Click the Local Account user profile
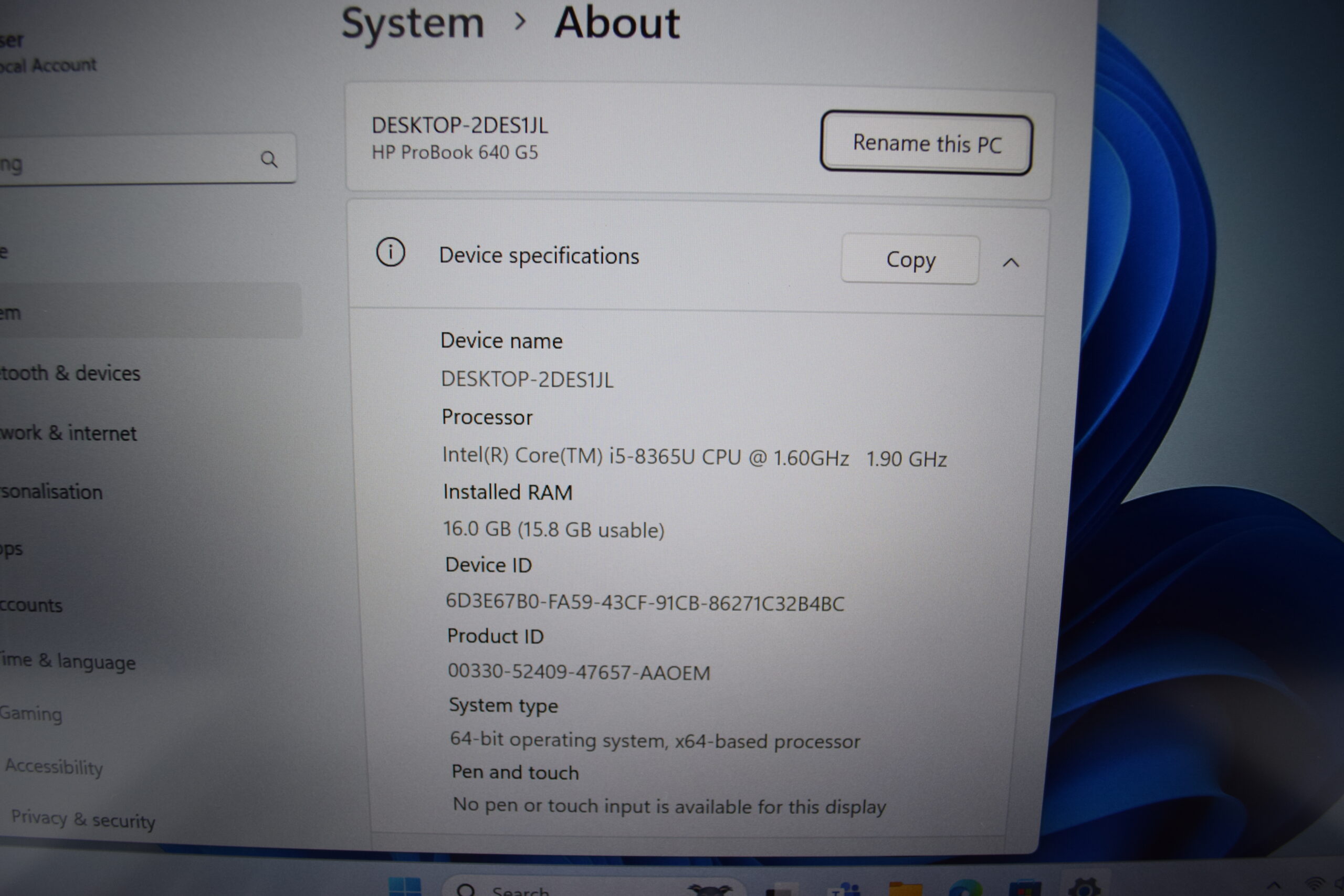This screenshot has height=896, width=1344. (48, 52)
